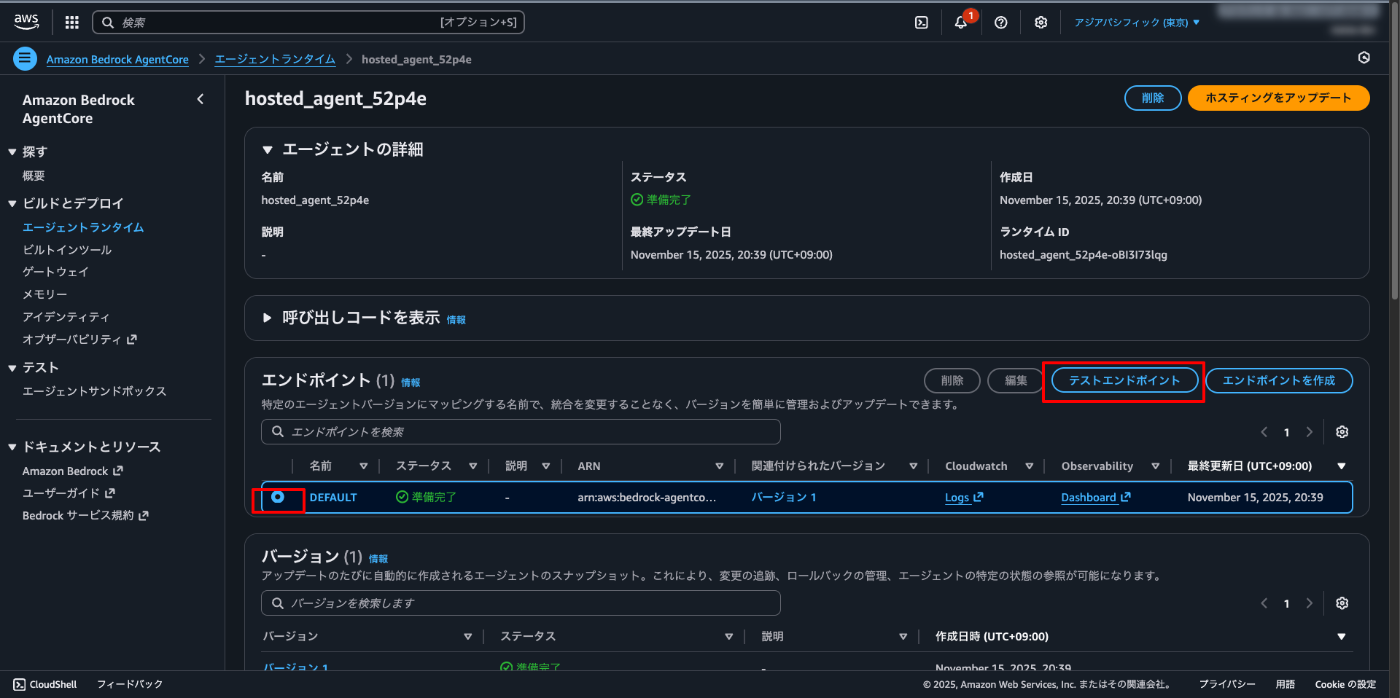1400x698 pixels.
Task: Open ビルトインツール in the side navigation
Action: (x=67, y=250)
